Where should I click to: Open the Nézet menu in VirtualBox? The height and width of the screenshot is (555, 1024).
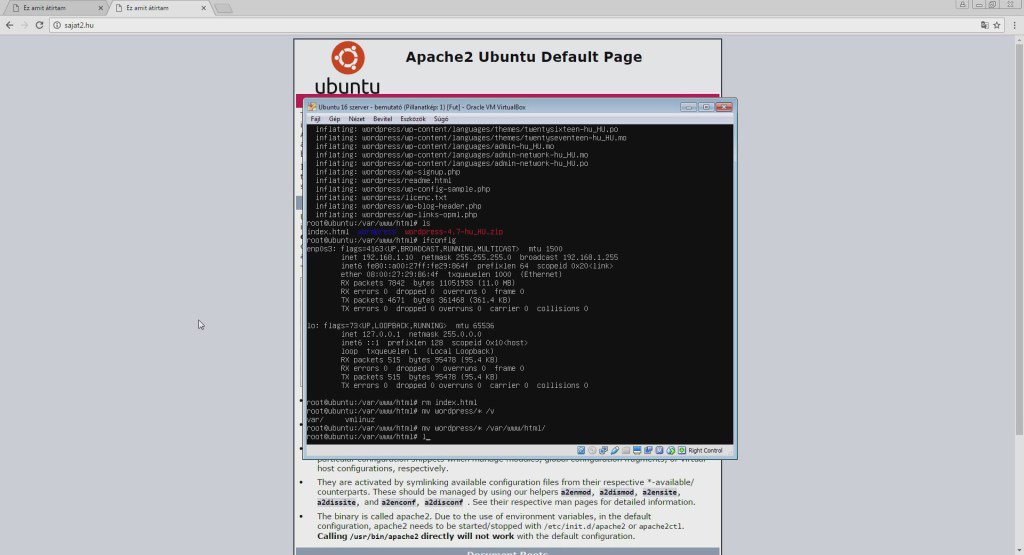pyautogui.click(x=357, y=119)
